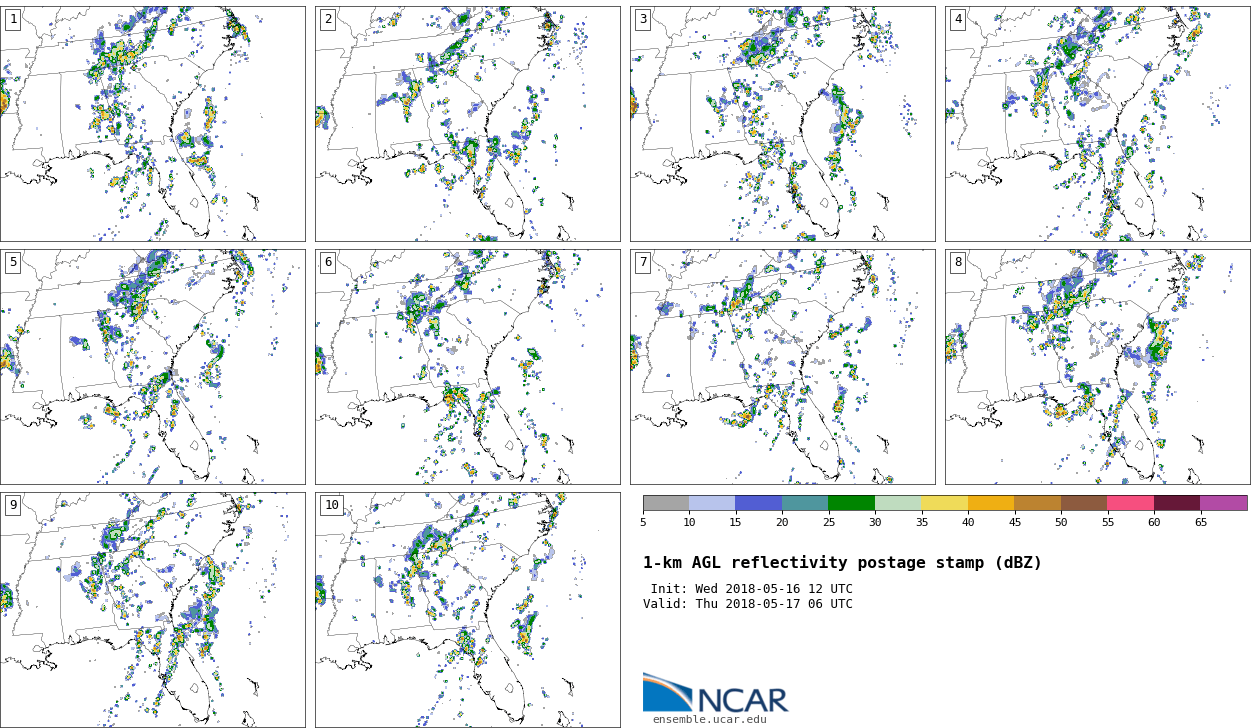Image resolution: width=1260 pixels, height=728 pixels.
Task: Select ensemble member 4 map panel
Action: [1098, 124]
